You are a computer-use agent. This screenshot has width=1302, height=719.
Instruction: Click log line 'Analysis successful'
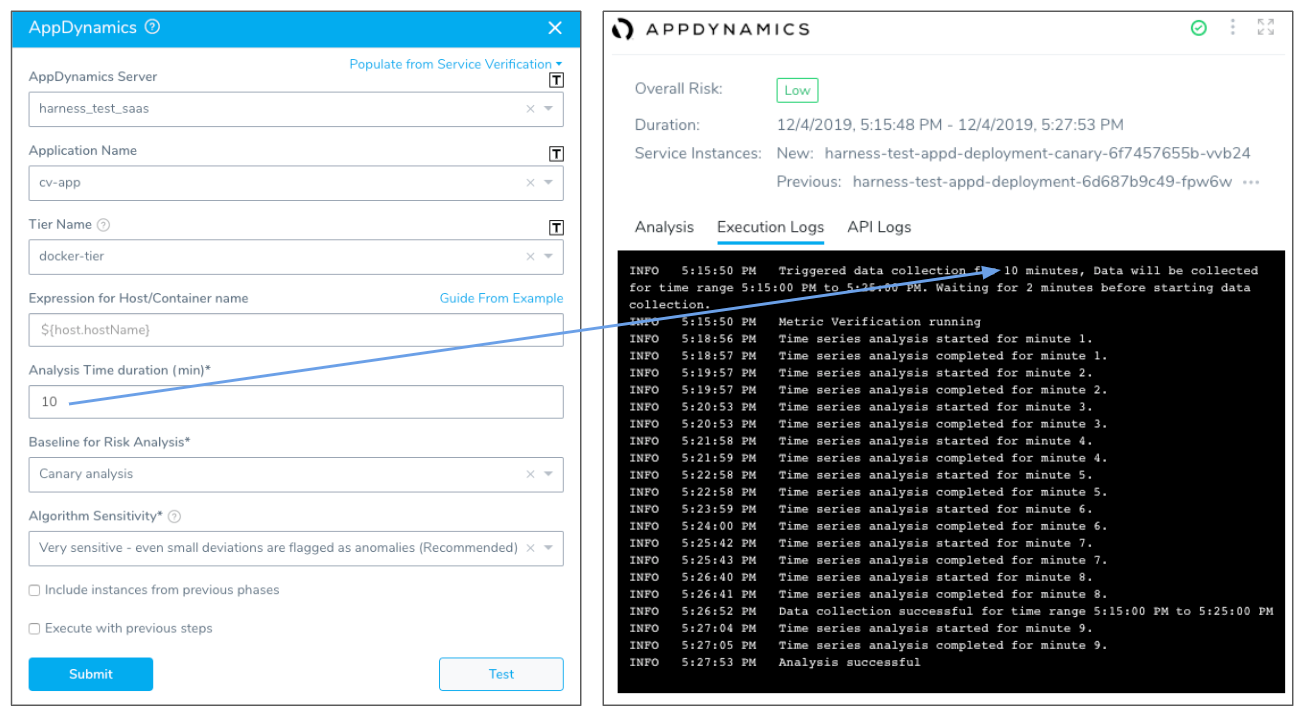[849, 662]
